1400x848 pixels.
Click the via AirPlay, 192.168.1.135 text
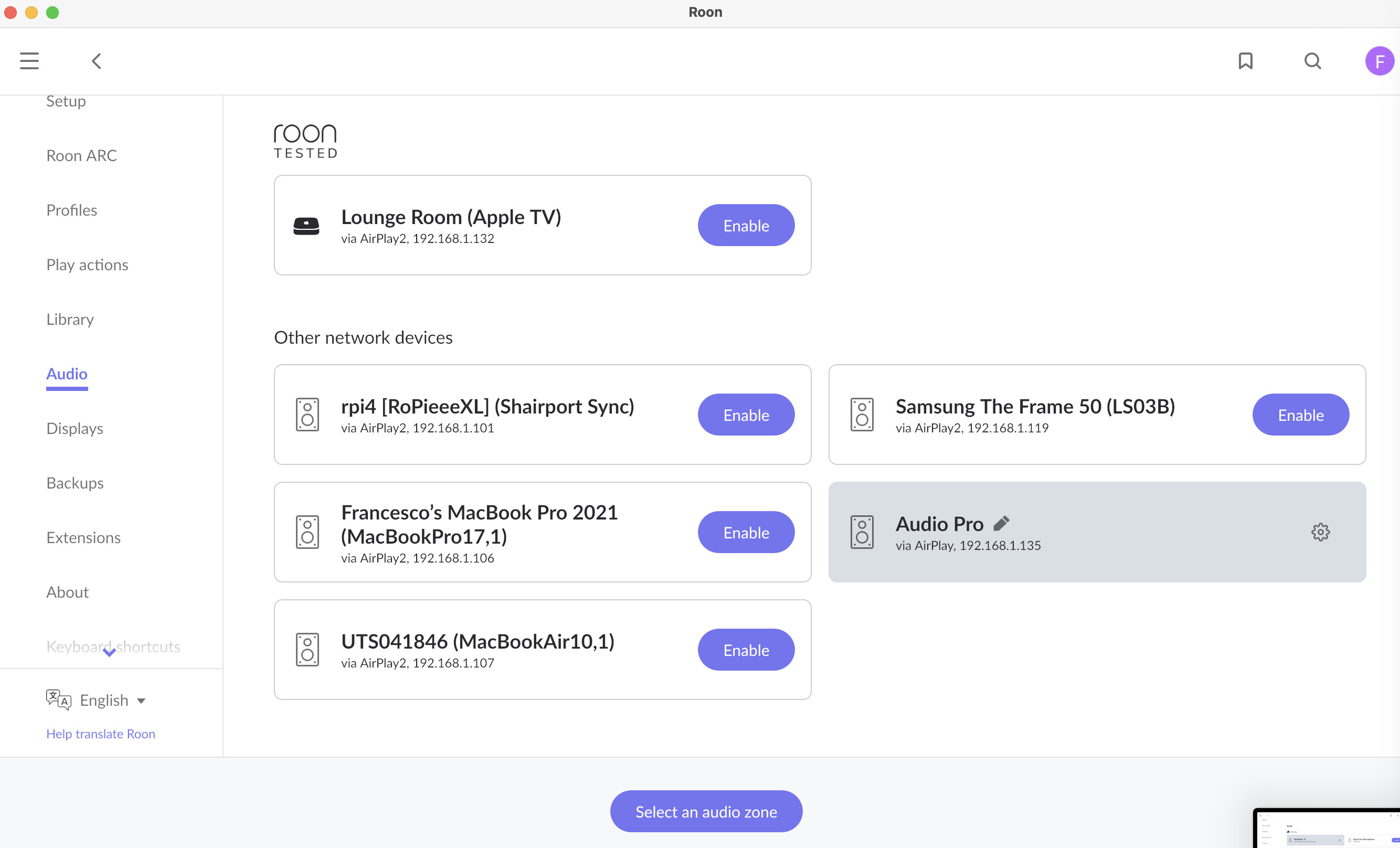coord(968,546)
